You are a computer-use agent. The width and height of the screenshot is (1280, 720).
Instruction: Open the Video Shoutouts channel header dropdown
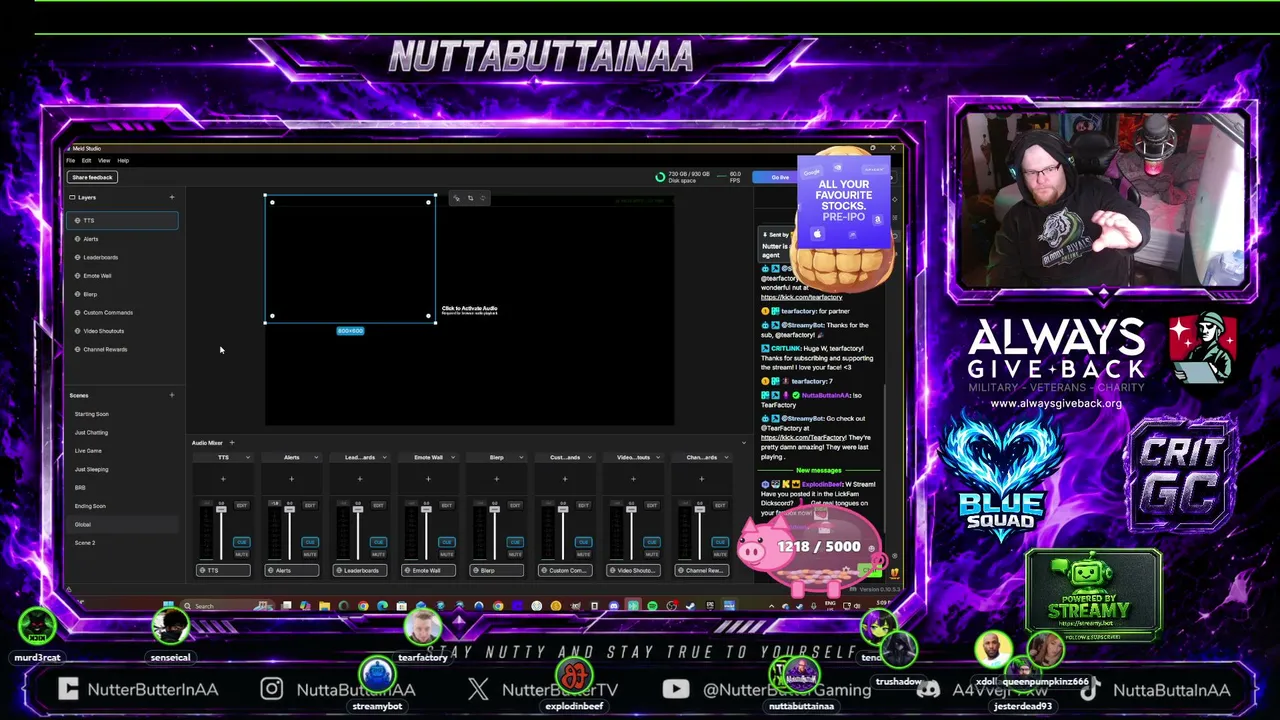(657, 458)
